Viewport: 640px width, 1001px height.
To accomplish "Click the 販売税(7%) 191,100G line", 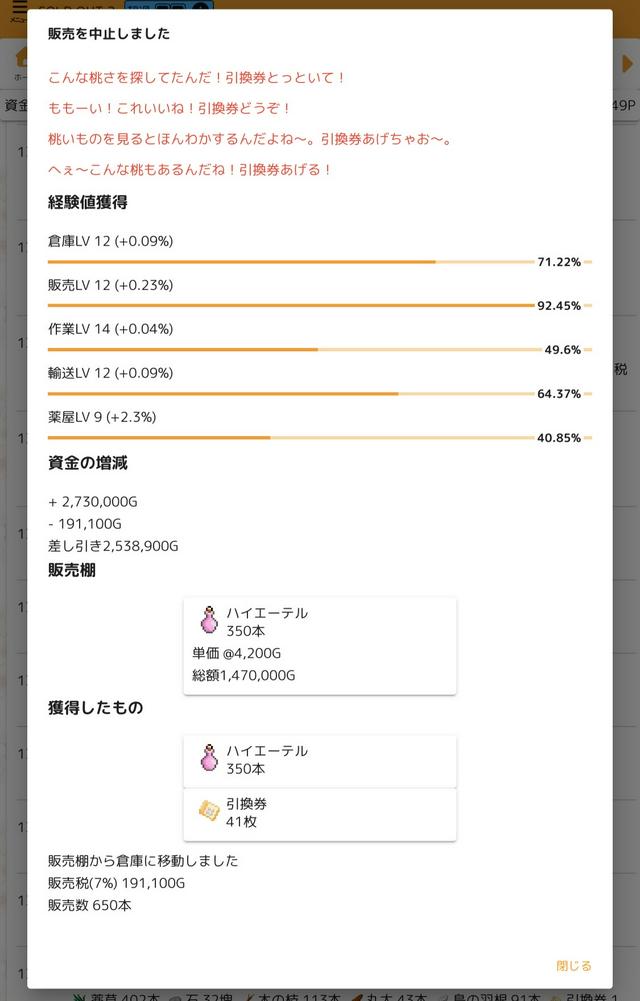I will pyautogui.click(x=116, y=883).
